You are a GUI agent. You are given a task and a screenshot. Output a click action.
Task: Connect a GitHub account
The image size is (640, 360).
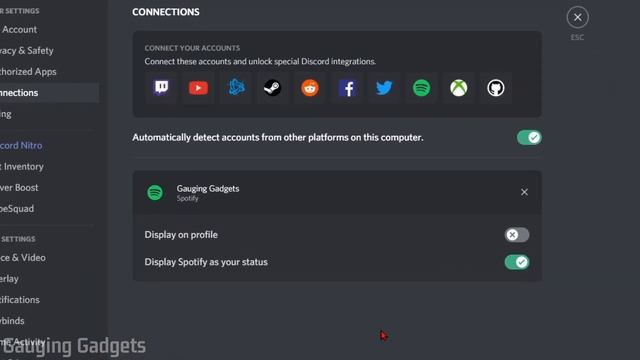(496, 88)
